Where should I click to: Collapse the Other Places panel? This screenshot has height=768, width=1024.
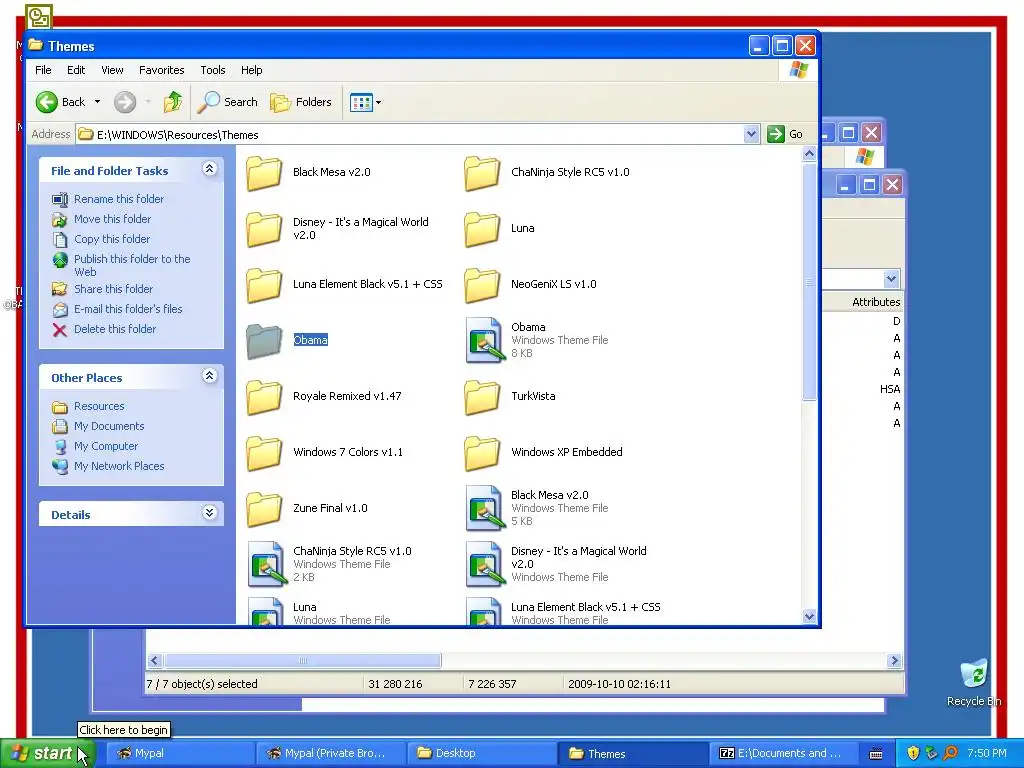pyautogui.click(x=209, y=376)
